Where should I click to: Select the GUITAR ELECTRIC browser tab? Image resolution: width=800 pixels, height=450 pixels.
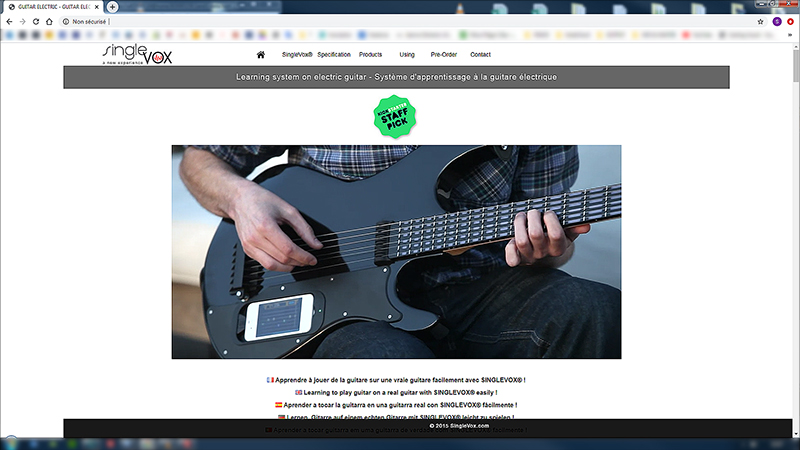[52, 7]
